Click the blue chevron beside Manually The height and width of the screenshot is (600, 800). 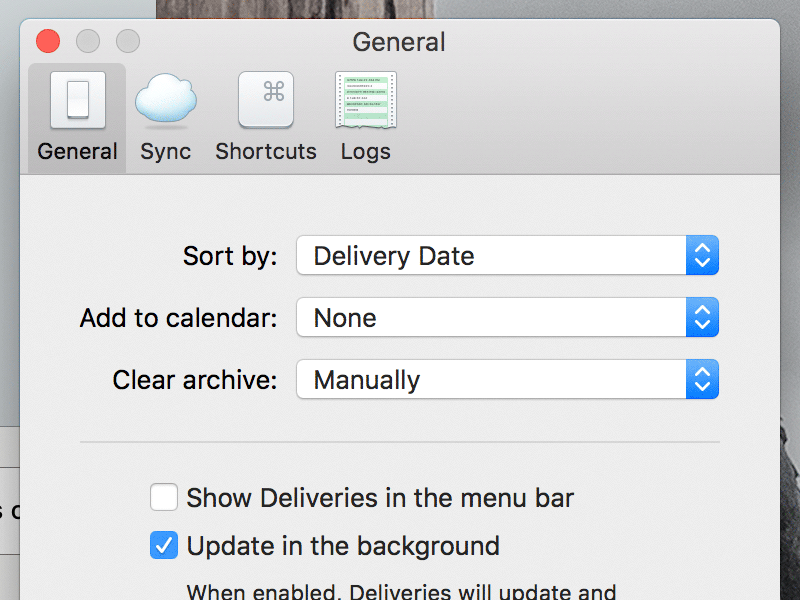703,379
